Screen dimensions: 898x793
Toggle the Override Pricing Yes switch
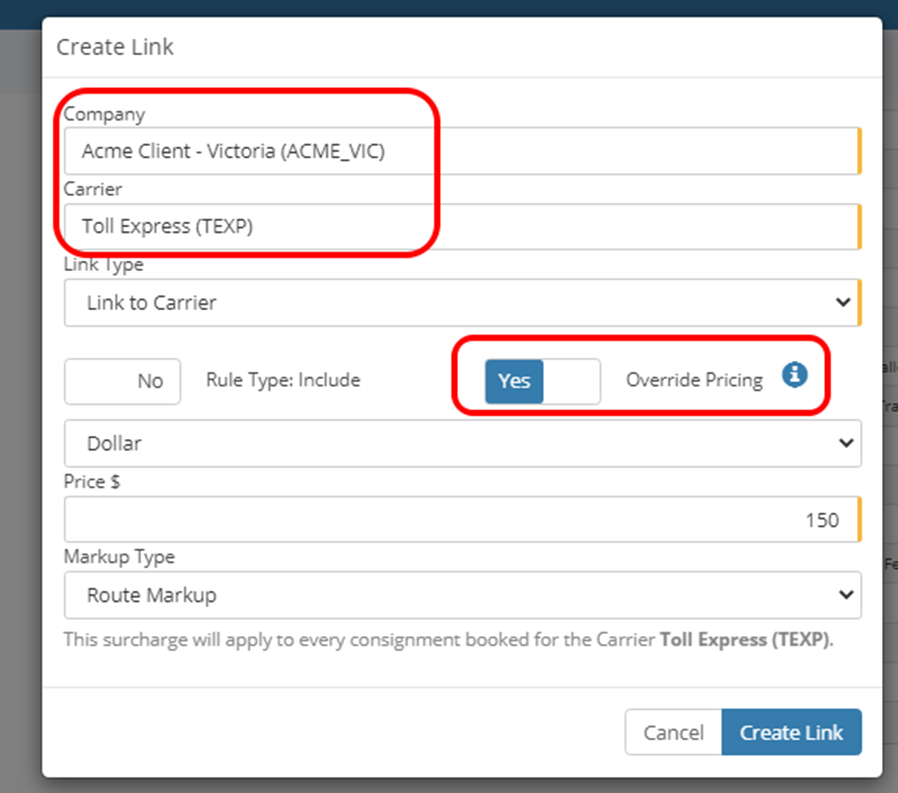543,381
